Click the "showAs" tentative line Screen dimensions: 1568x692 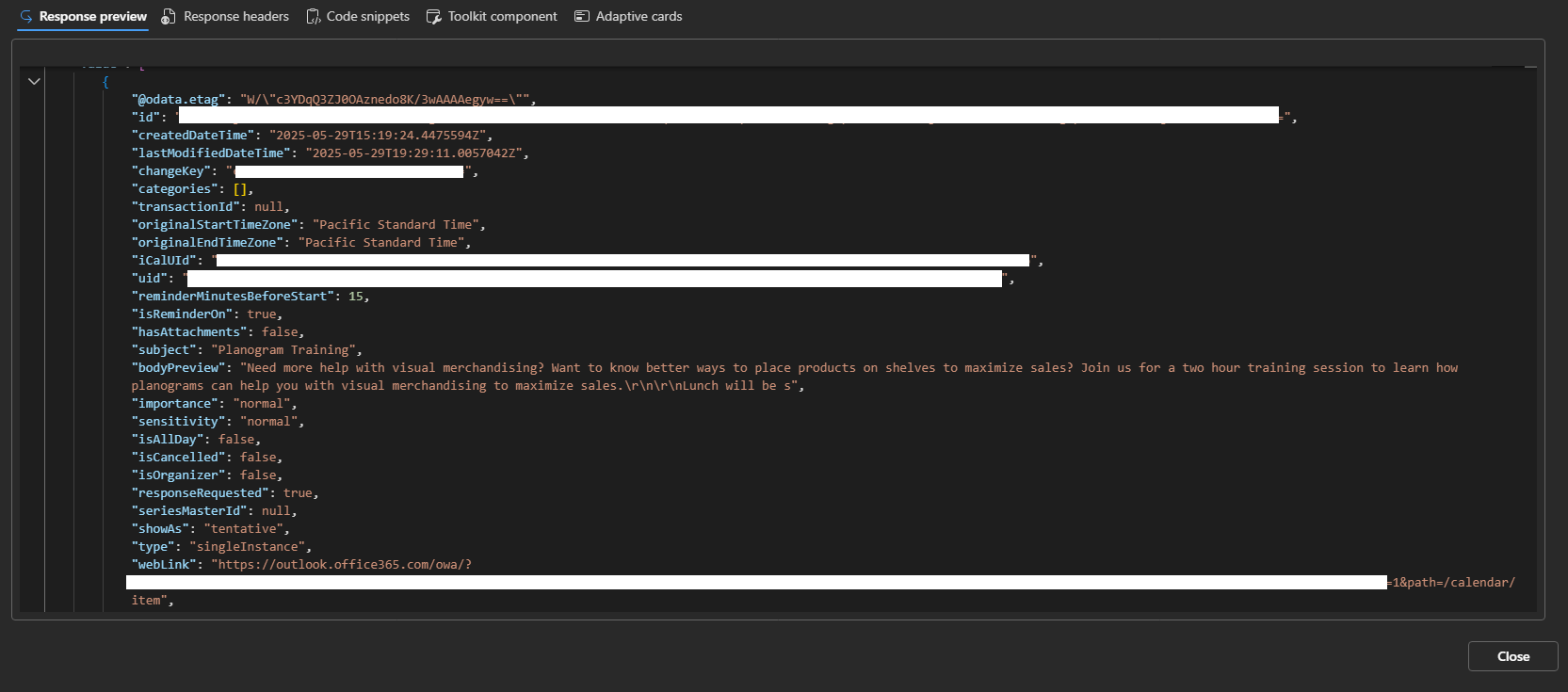tap(210, 529)
